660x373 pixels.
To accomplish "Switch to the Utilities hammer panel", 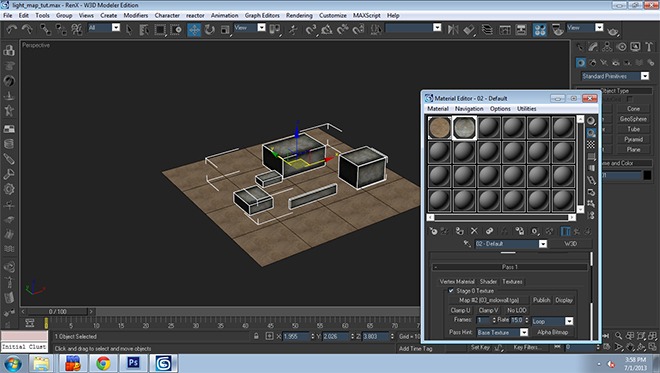I will point(649,47).
